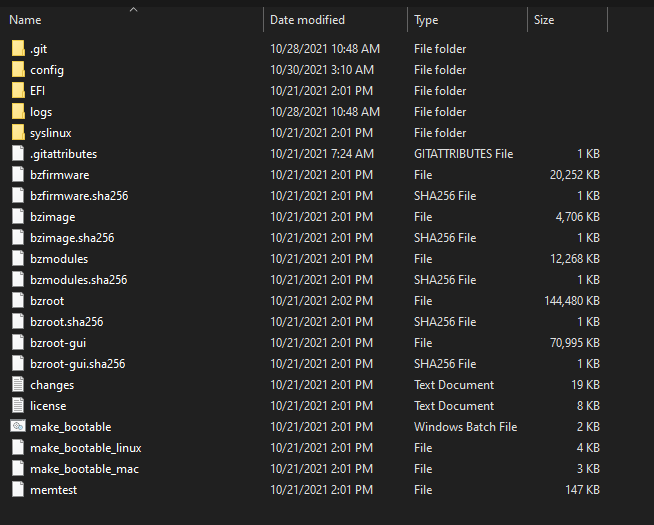The image size is (654, 525).
Task: Select the 'config' folder name
Action: (47, 70)
